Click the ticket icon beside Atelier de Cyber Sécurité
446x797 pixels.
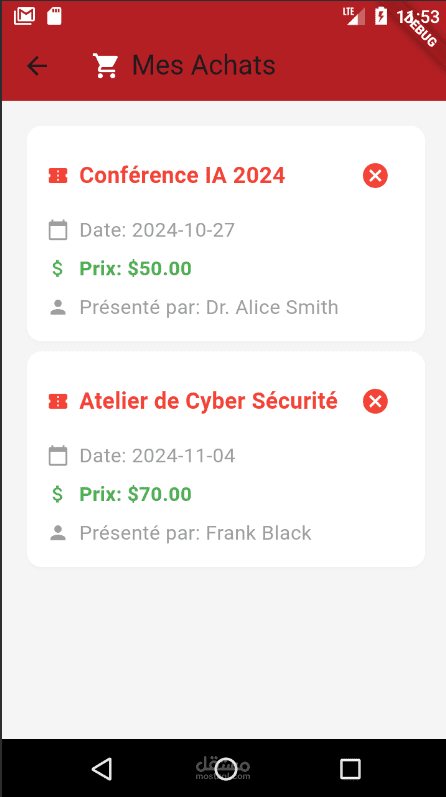click(x=58, y=402)
